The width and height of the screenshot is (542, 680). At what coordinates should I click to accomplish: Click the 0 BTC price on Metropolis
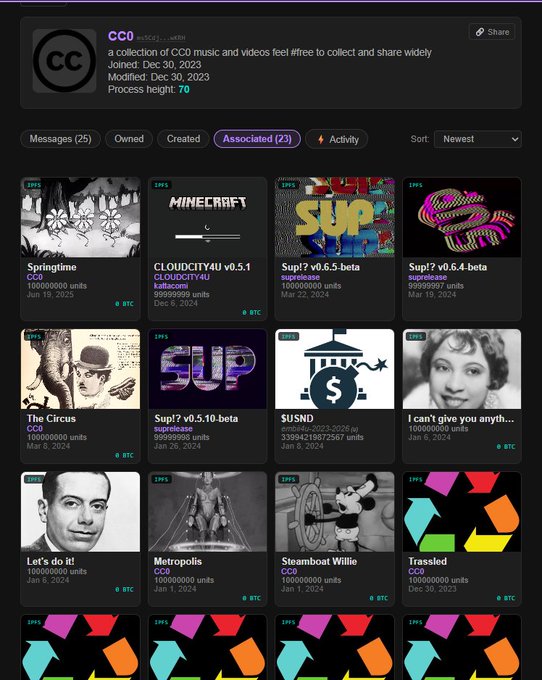click(x=251, y=598)
